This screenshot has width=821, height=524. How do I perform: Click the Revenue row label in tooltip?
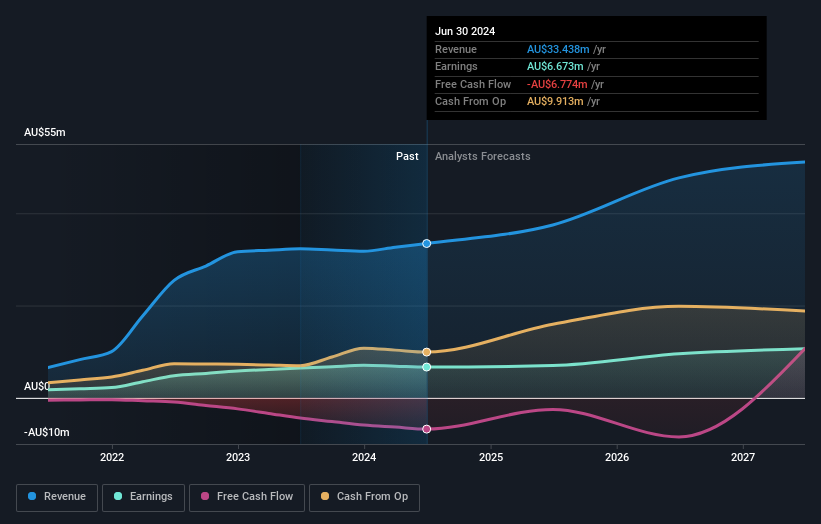[456, 49]
